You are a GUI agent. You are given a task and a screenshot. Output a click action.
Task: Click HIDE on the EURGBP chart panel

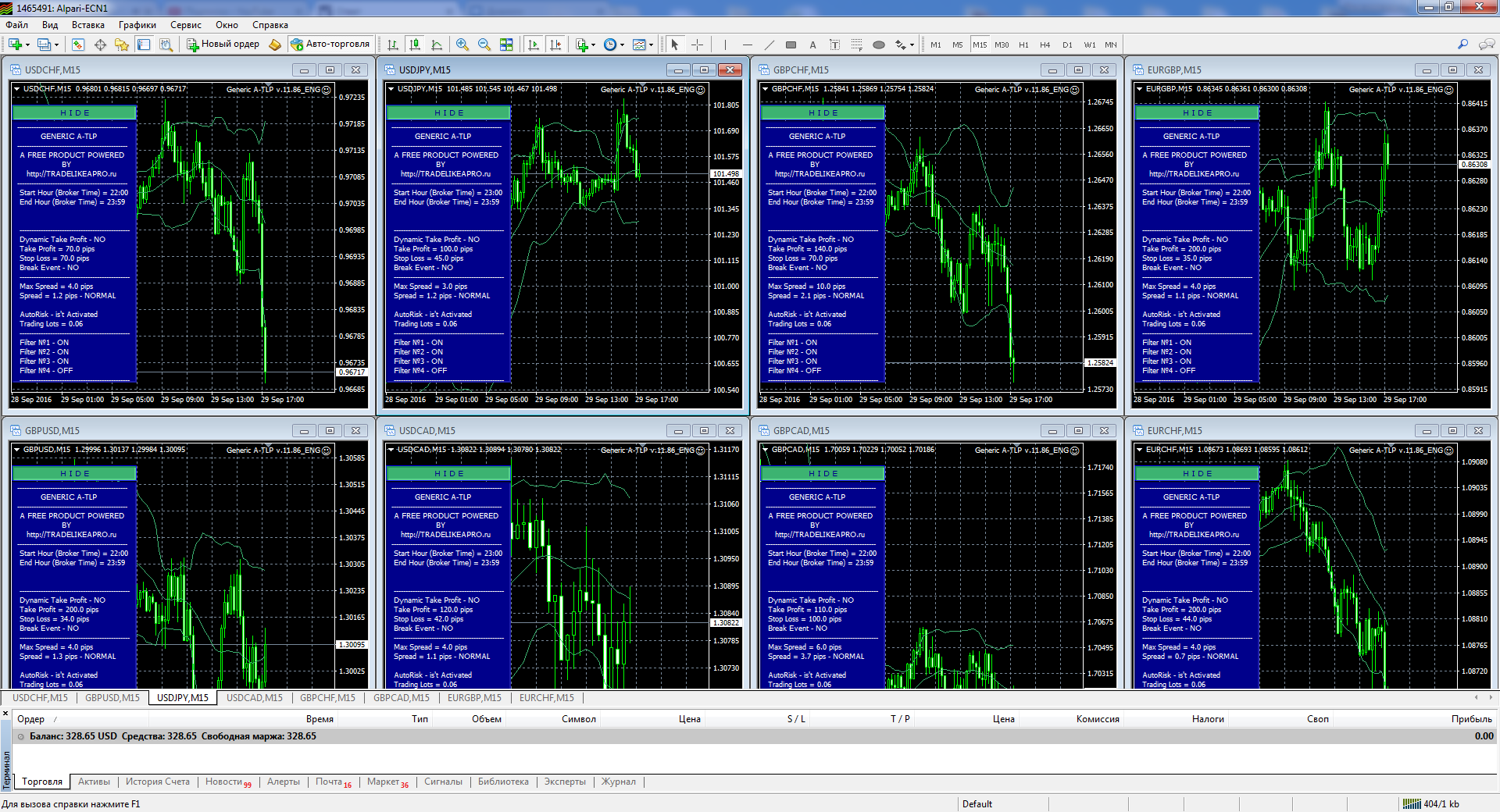tap(1198, 113)
